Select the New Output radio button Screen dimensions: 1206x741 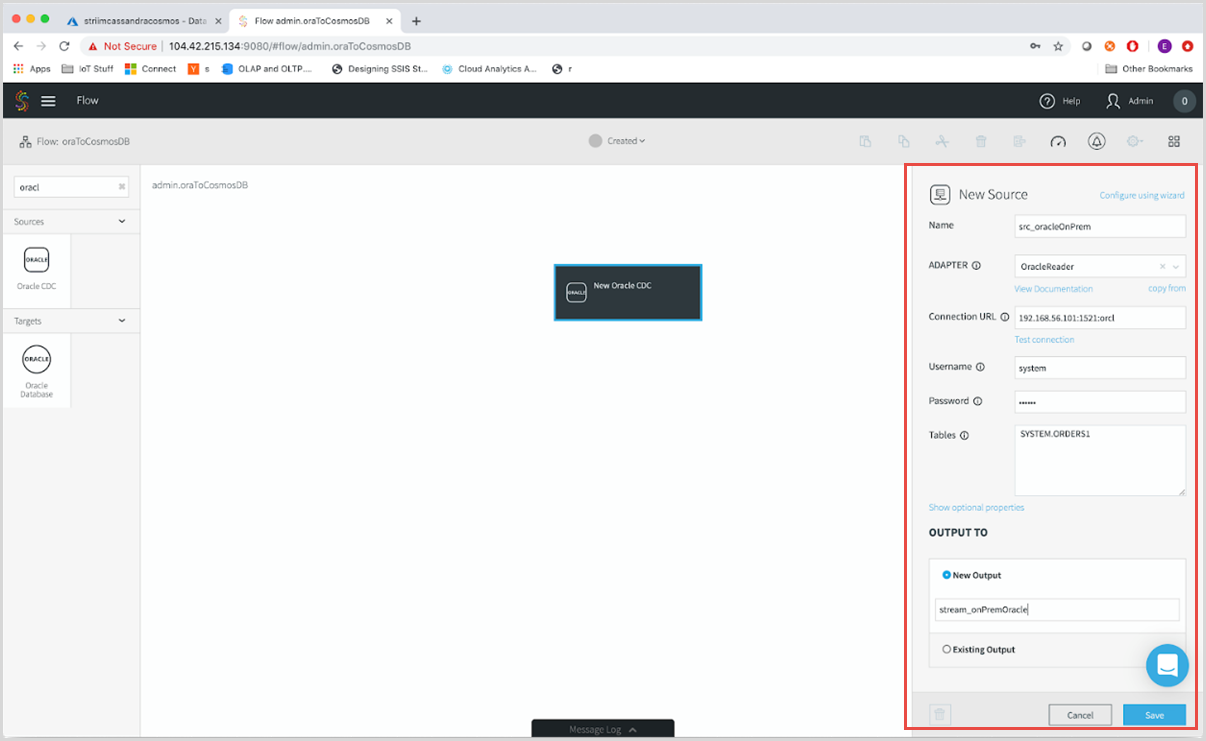point(946,574)
